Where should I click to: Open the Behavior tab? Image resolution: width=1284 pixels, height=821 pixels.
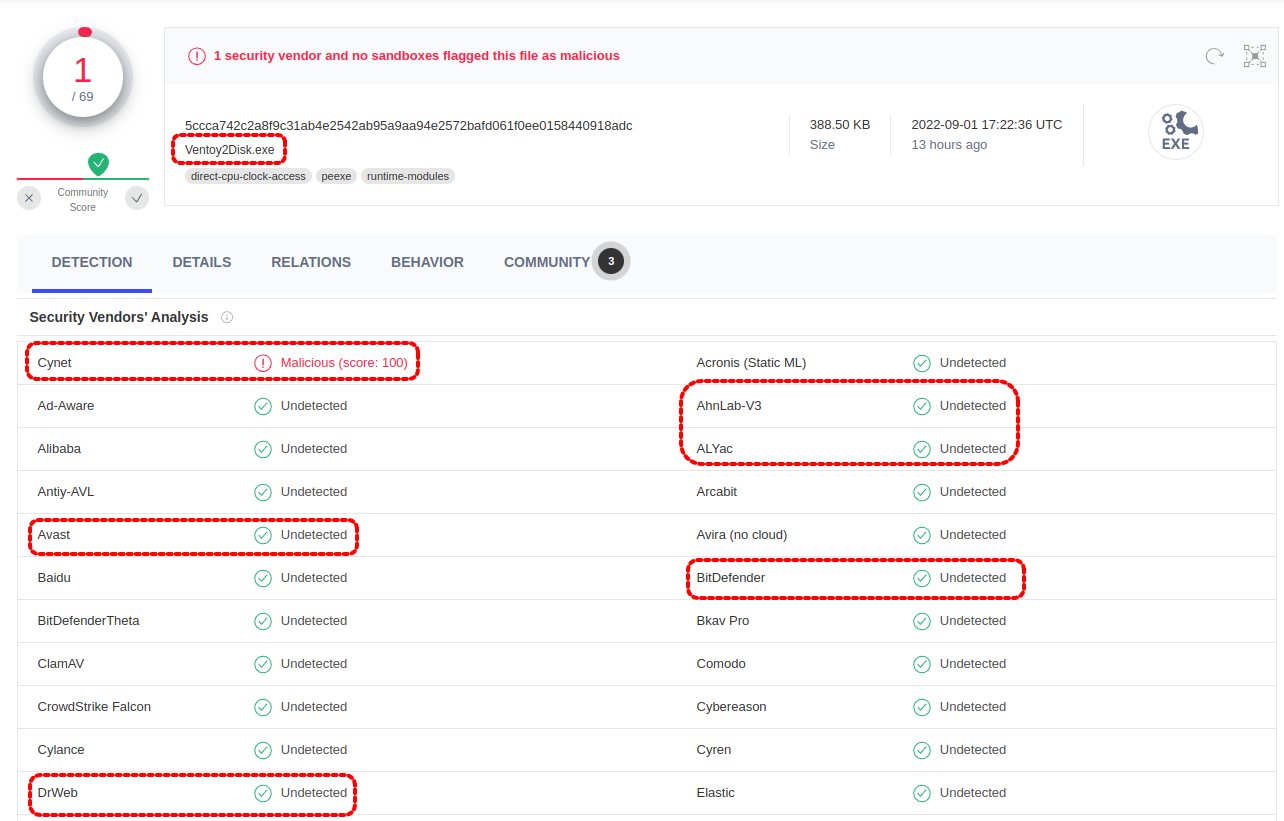[427, 262]
